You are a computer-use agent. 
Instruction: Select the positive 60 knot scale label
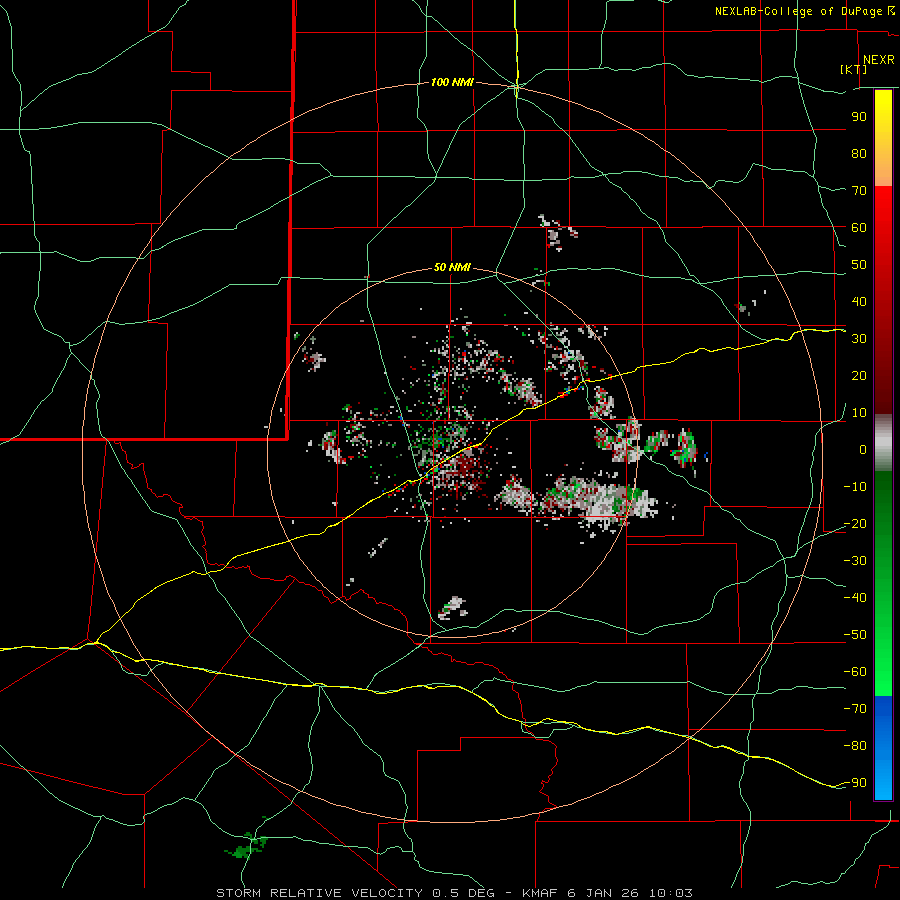pos(859,227)
